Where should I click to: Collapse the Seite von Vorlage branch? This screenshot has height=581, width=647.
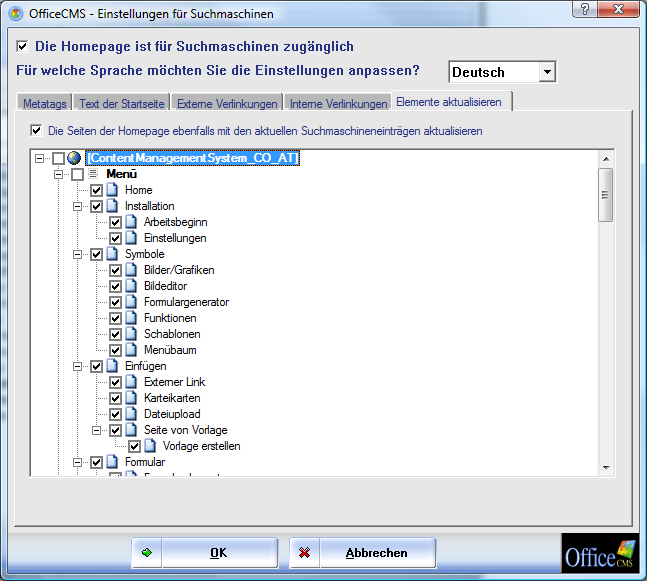click(96, 430)
